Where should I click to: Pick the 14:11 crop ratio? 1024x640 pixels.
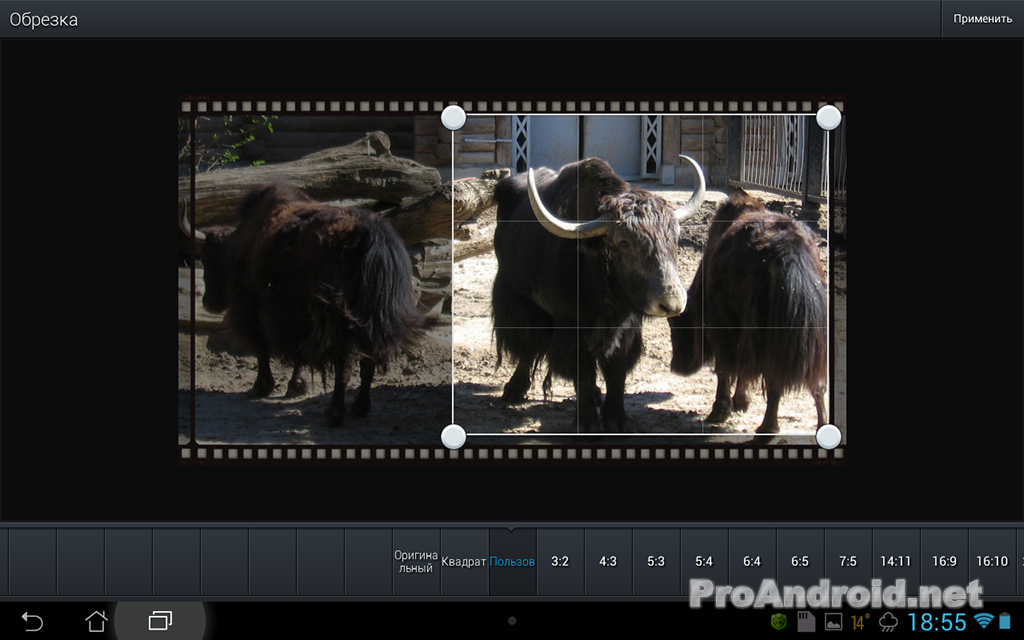point(895,562)
